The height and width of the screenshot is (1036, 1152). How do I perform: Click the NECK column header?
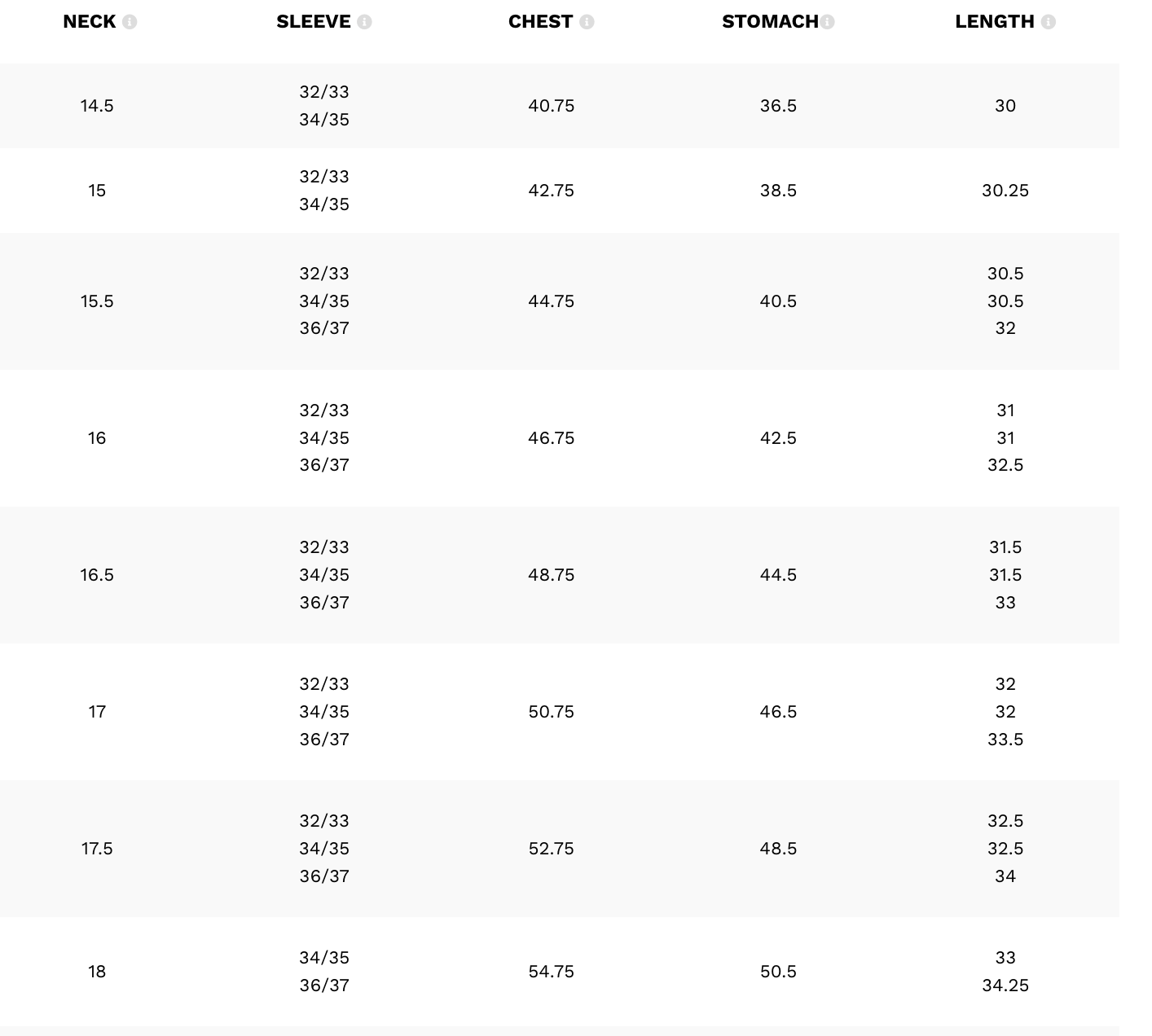pyautogui.click(x=90, y=22)
